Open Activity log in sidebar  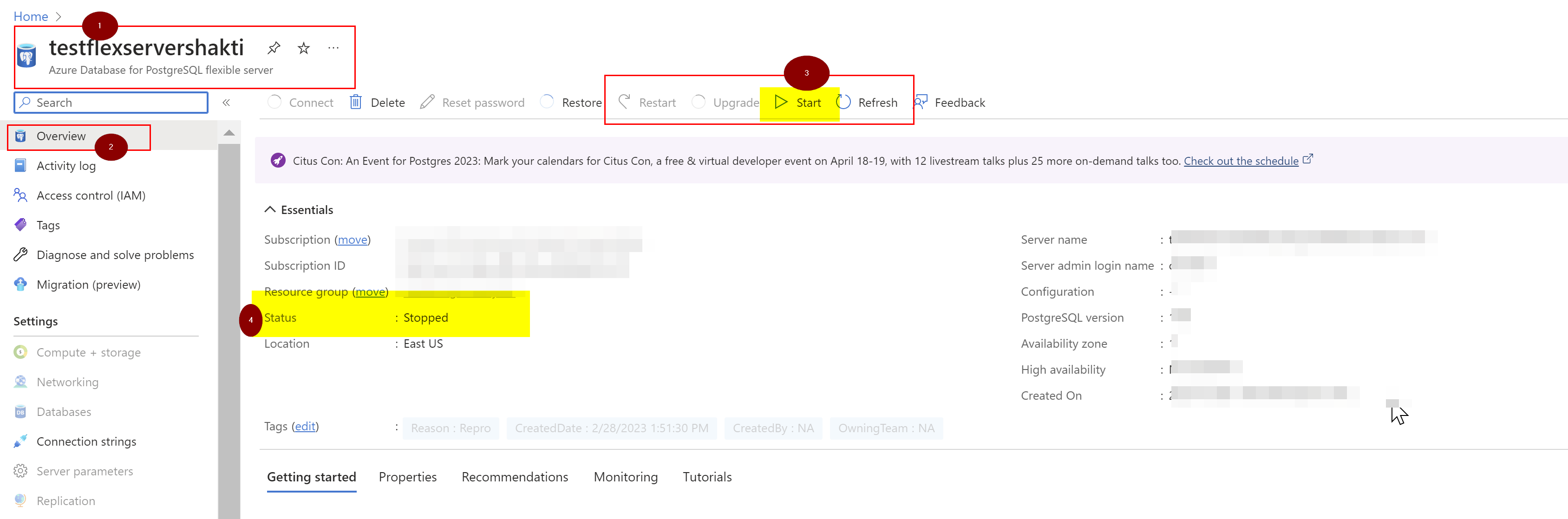66,166
